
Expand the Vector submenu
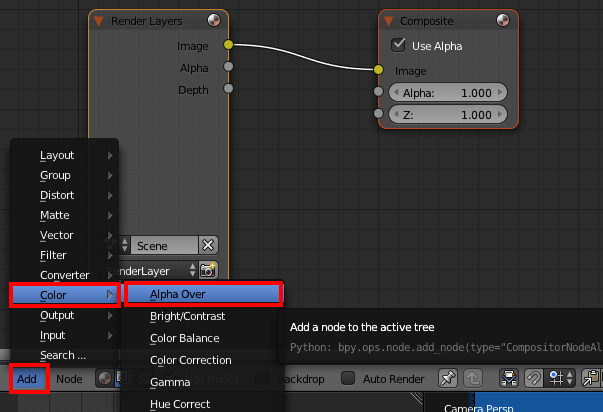64,235
